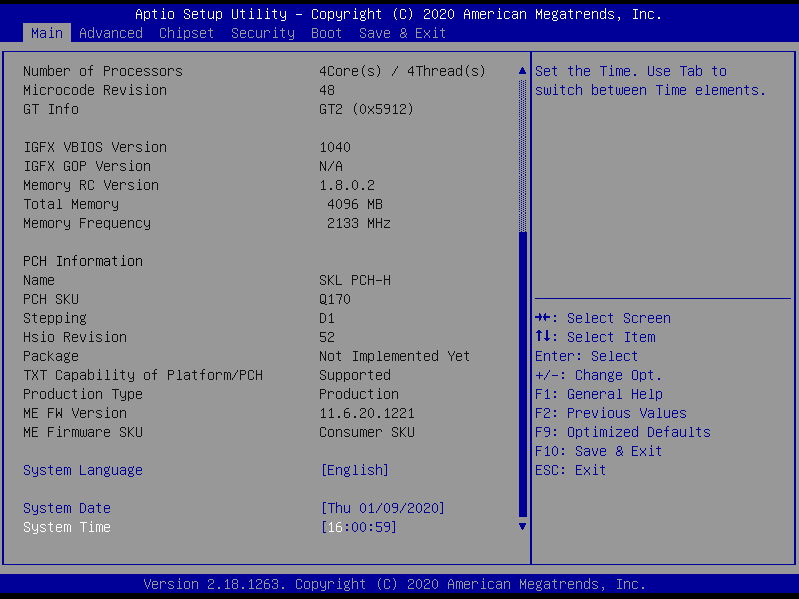Click the scrollbar up arrow
The width and height of the screenshot is (799, 599).
pyautogui.click(x=521, y=71)
